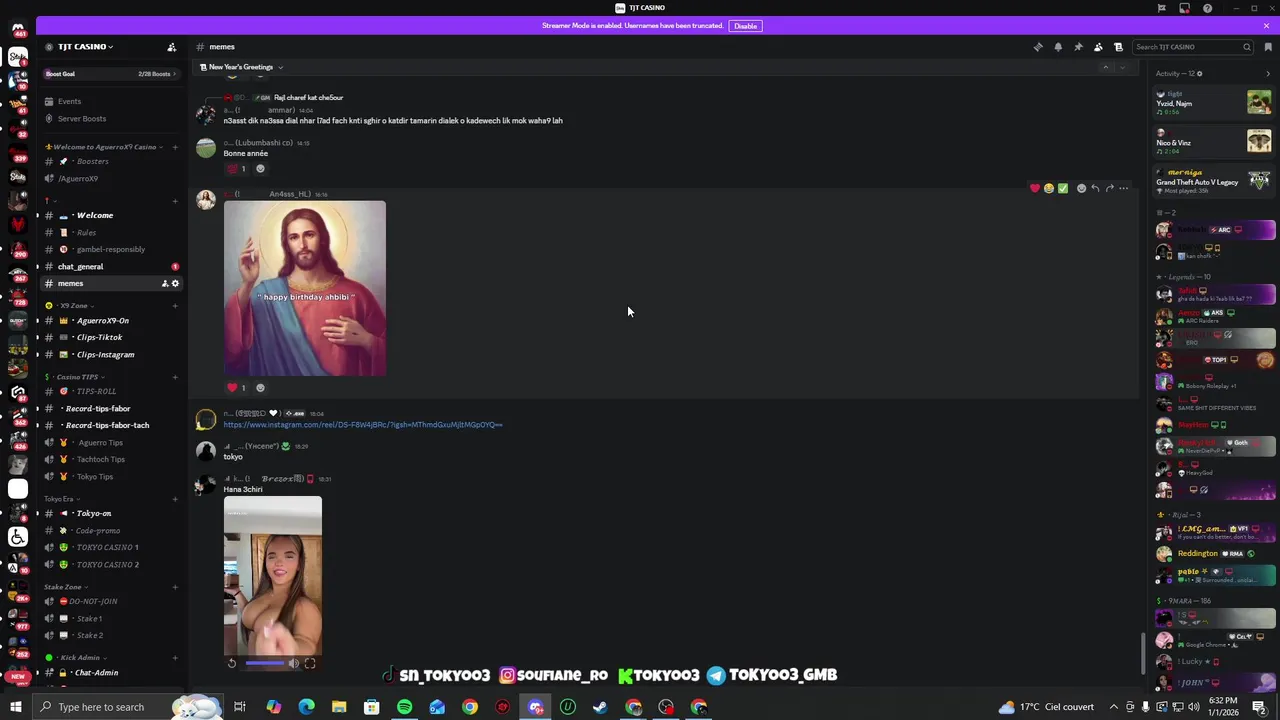Screen dimensions: 1280x720
Task: Collapse the Tokyo Era category
Action: pos(61,499)
